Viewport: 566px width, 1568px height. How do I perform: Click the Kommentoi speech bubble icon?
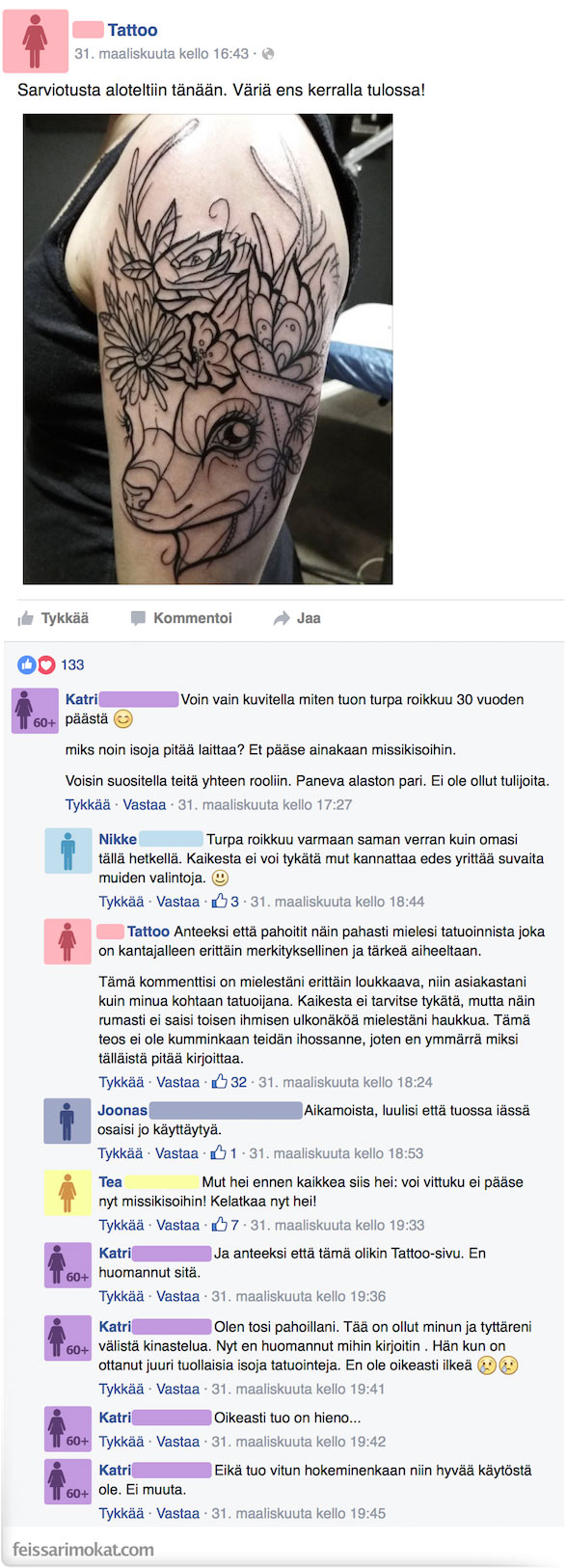138,618
